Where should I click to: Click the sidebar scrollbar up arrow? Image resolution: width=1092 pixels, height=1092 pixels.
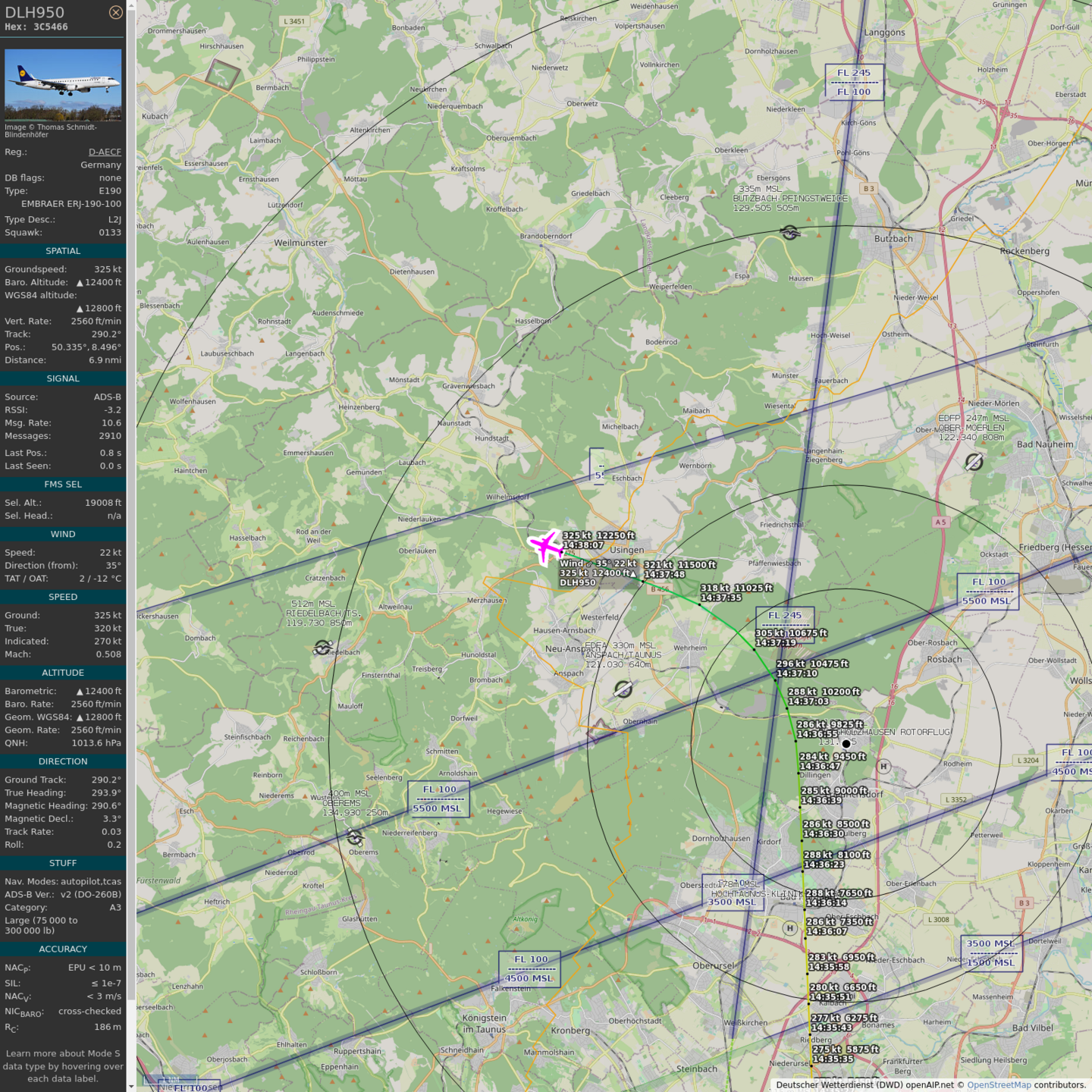pyautogui.click(x=131, y=5)
